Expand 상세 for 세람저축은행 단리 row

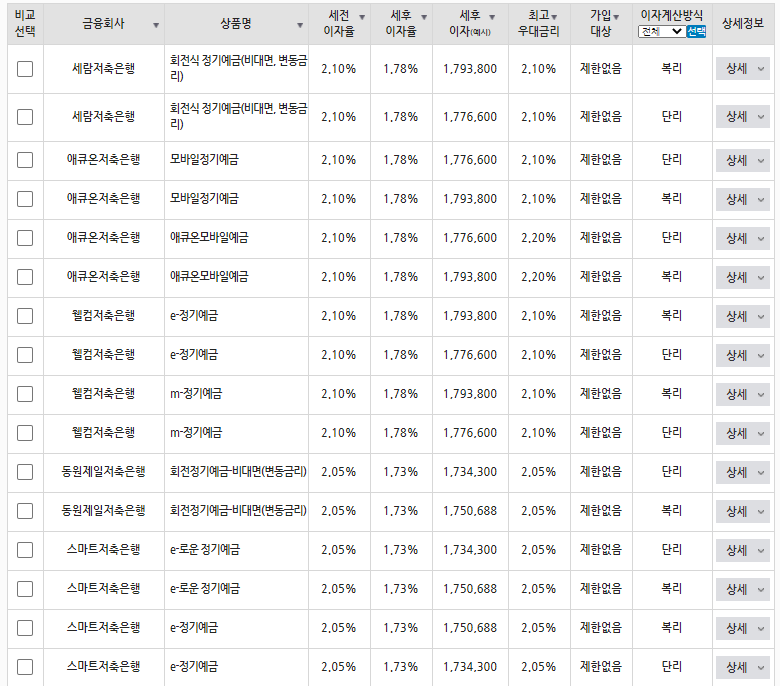743,117
